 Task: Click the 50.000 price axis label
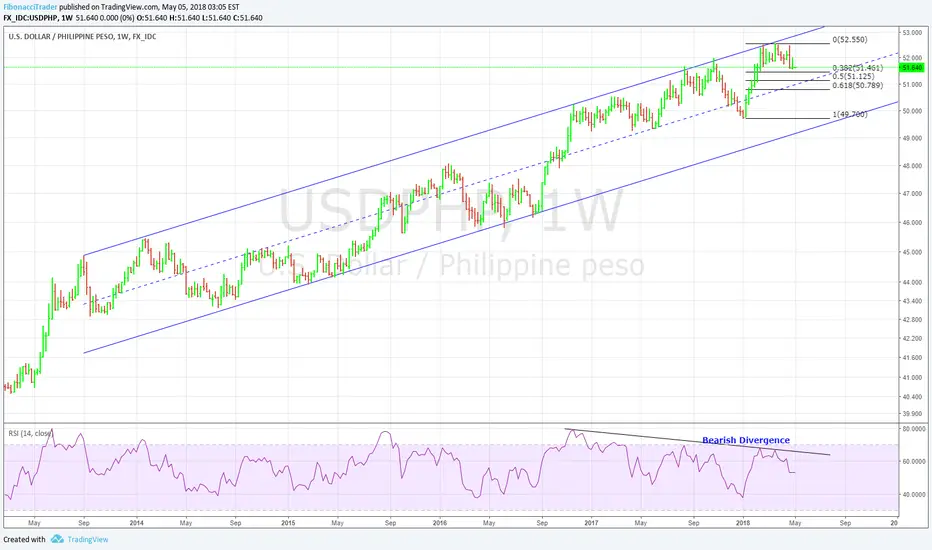click(912, 111)
